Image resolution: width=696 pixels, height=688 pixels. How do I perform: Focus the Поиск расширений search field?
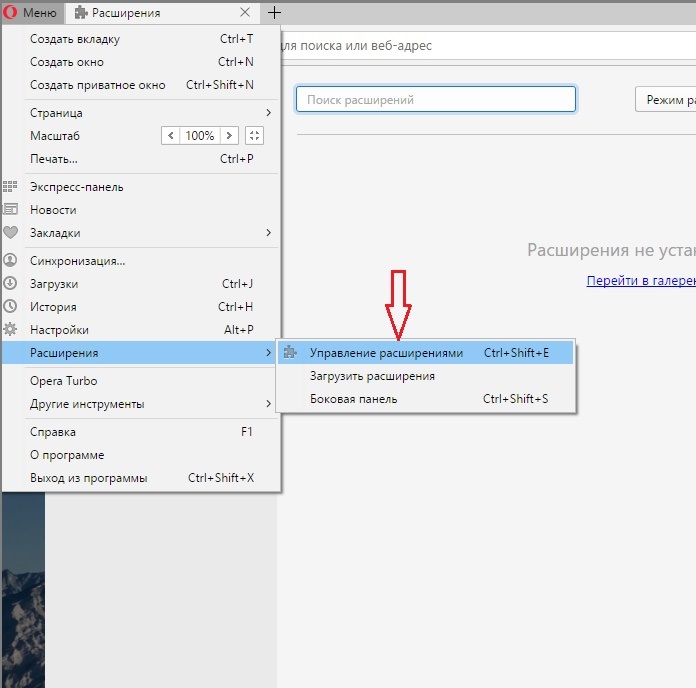coord(436,99)
